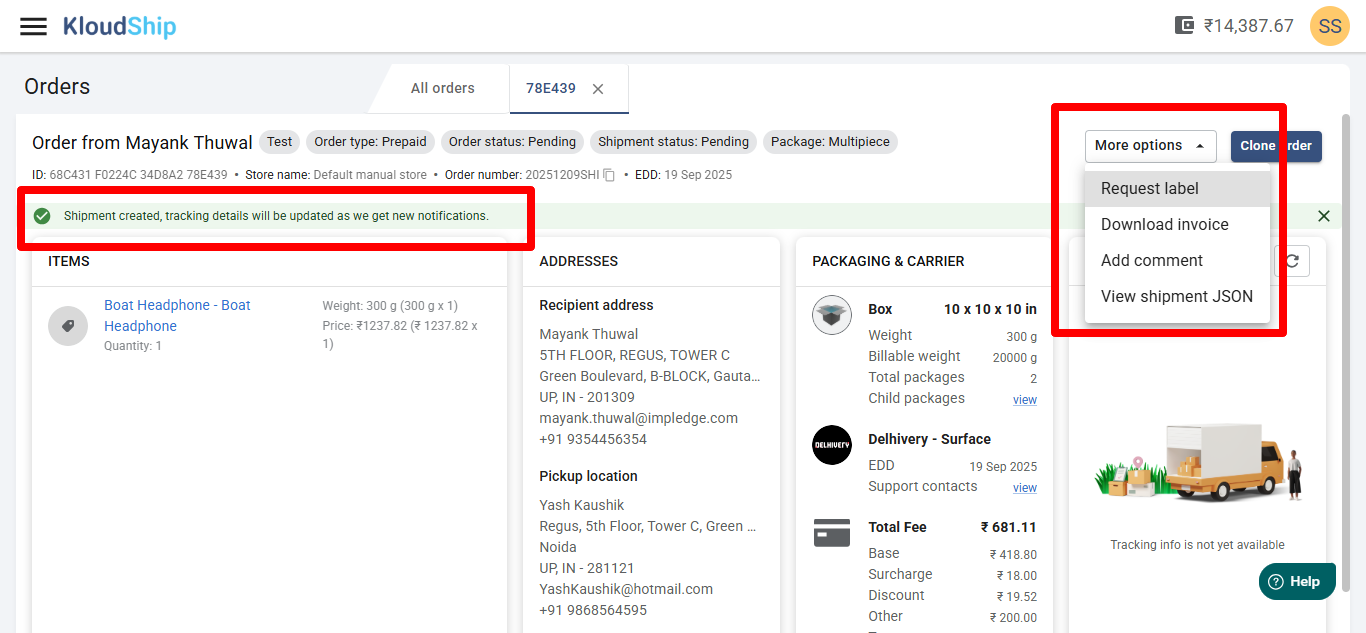Image resolution: width=1366 pixels, height=633 pixels.
Task: Click the Total Fee card icon
Action: 832,532
